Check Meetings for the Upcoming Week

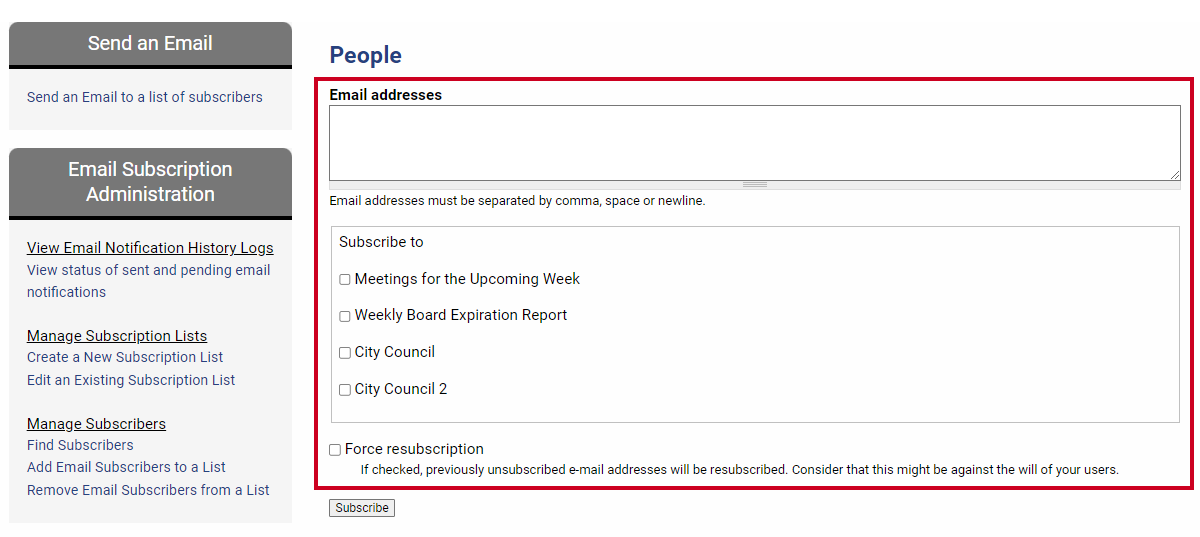click(345, 280)
